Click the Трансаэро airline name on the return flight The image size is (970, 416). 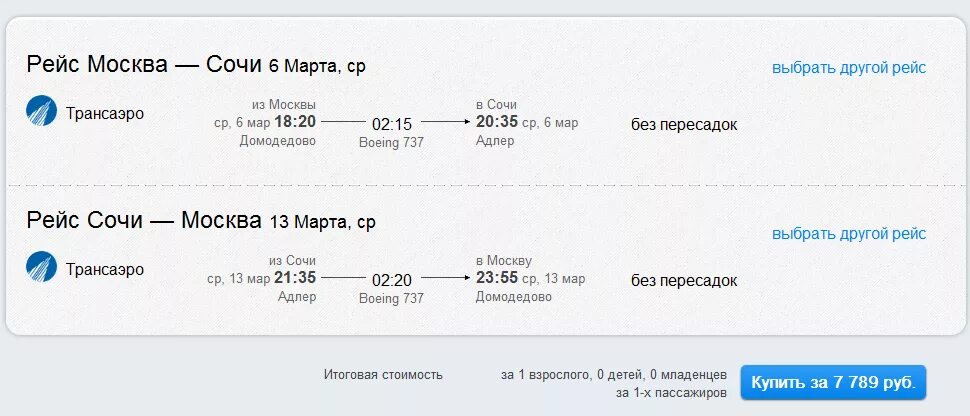[x=105, y=270]
